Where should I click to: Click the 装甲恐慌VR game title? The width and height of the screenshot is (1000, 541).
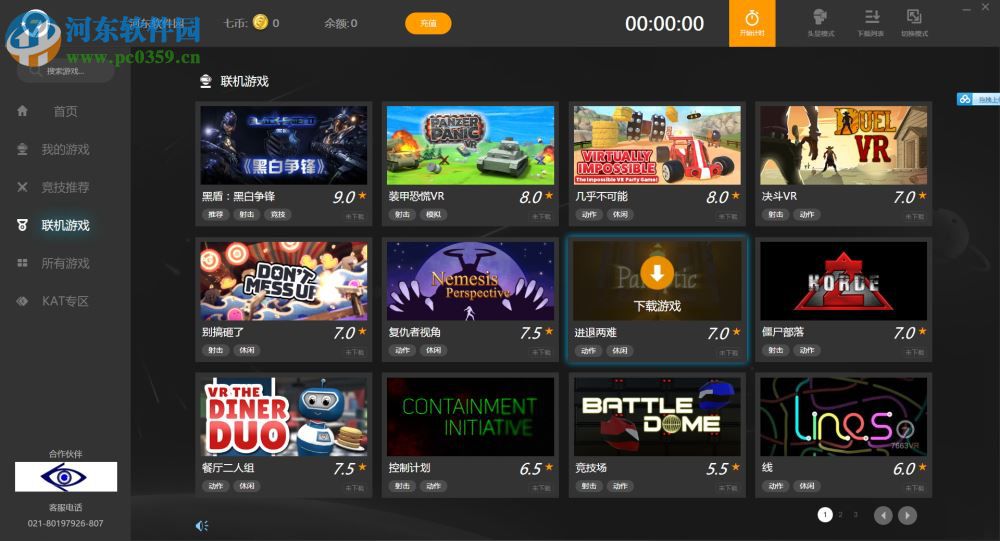416,196
